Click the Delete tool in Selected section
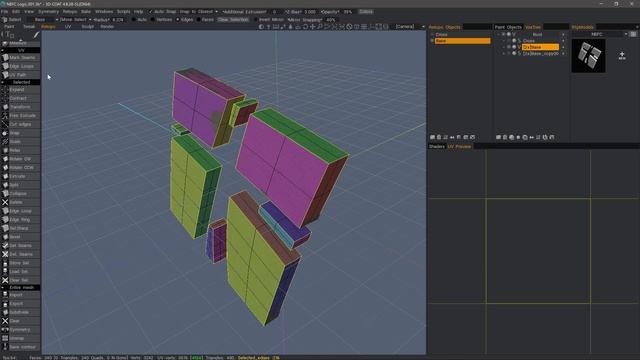Viewport: 640px width, 360px height. click(20, 202)
